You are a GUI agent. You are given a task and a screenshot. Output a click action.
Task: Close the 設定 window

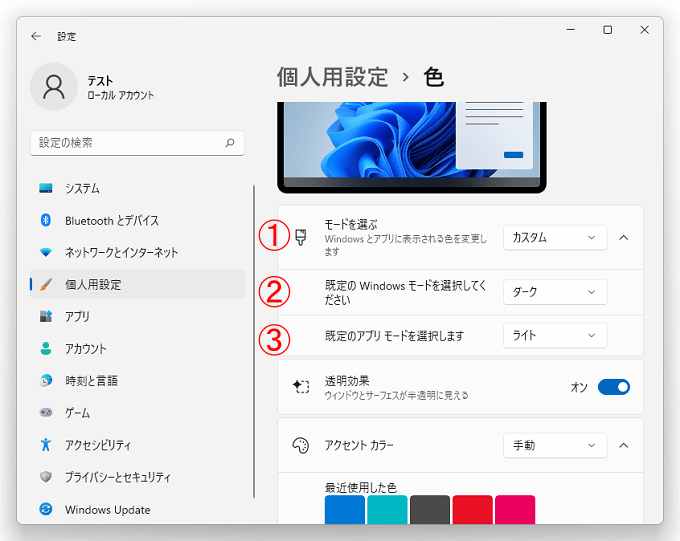[x=644, y=30]
